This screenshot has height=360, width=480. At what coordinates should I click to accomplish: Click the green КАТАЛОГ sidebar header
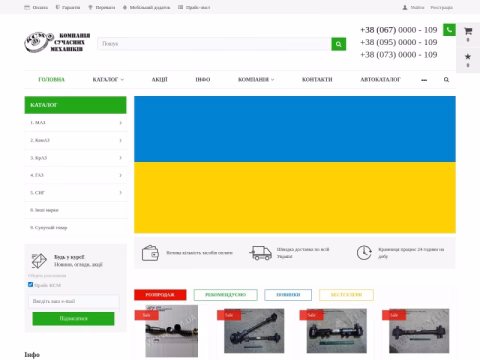(75, 105)
